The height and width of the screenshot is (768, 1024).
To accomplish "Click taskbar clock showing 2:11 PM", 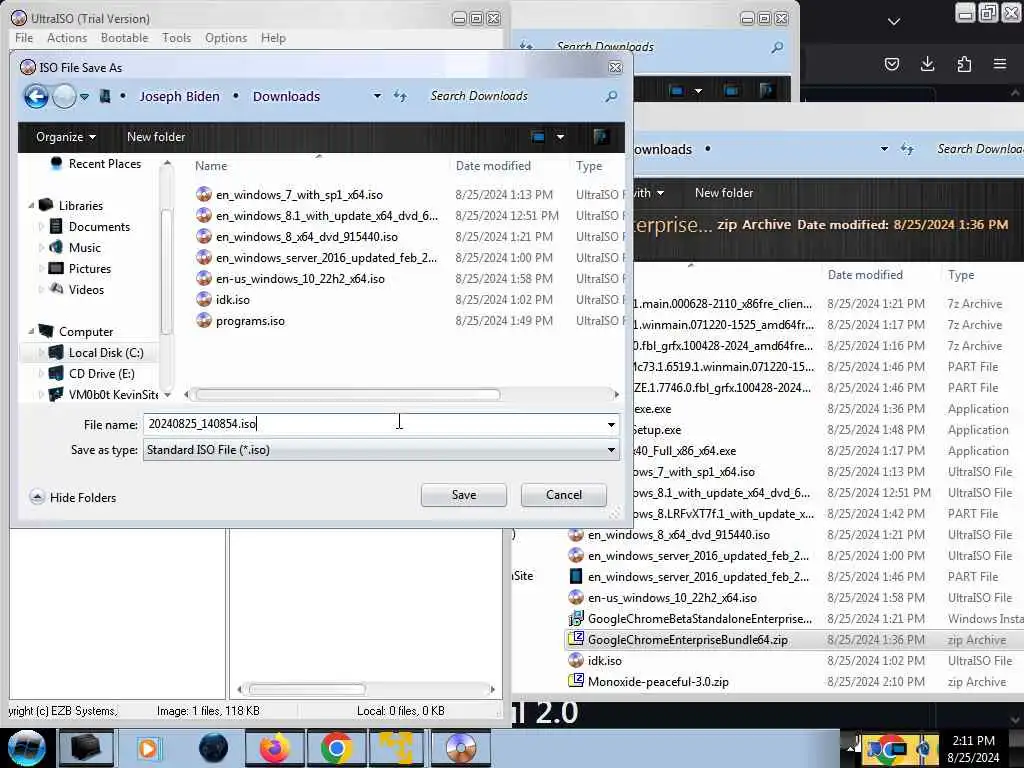I will click(x=973, y=749).
